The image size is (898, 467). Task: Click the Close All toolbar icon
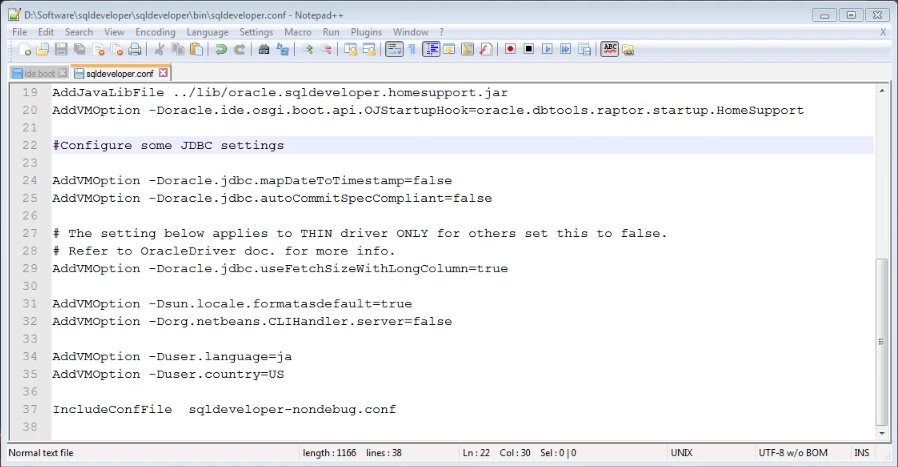point(117,50)
